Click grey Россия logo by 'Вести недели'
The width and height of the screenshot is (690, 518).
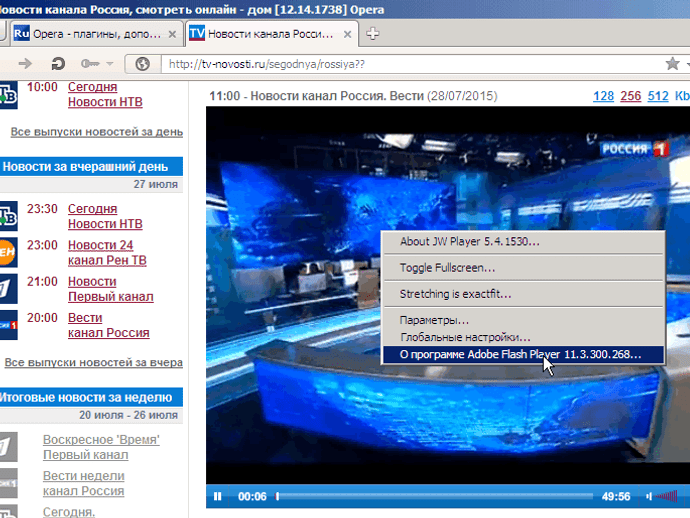click(8, 483)
